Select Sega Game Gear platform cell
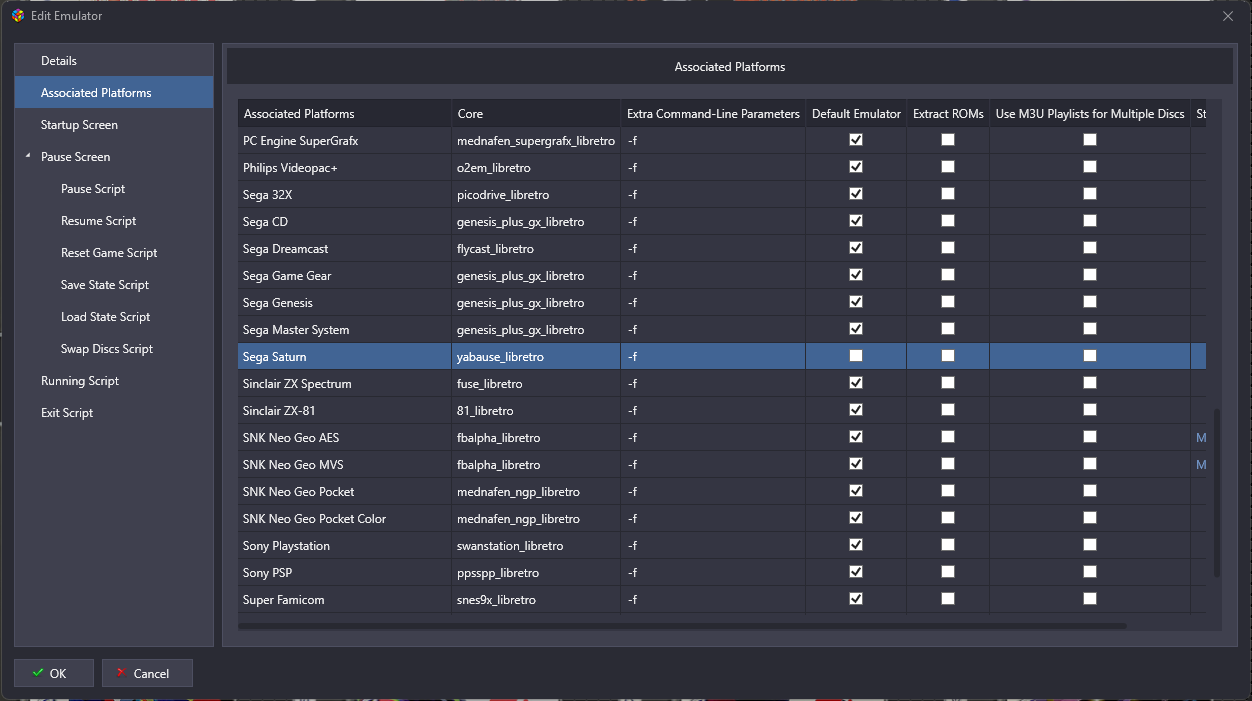The width and height of the screenshot is (1252, 701). click(x=344, y=275)
